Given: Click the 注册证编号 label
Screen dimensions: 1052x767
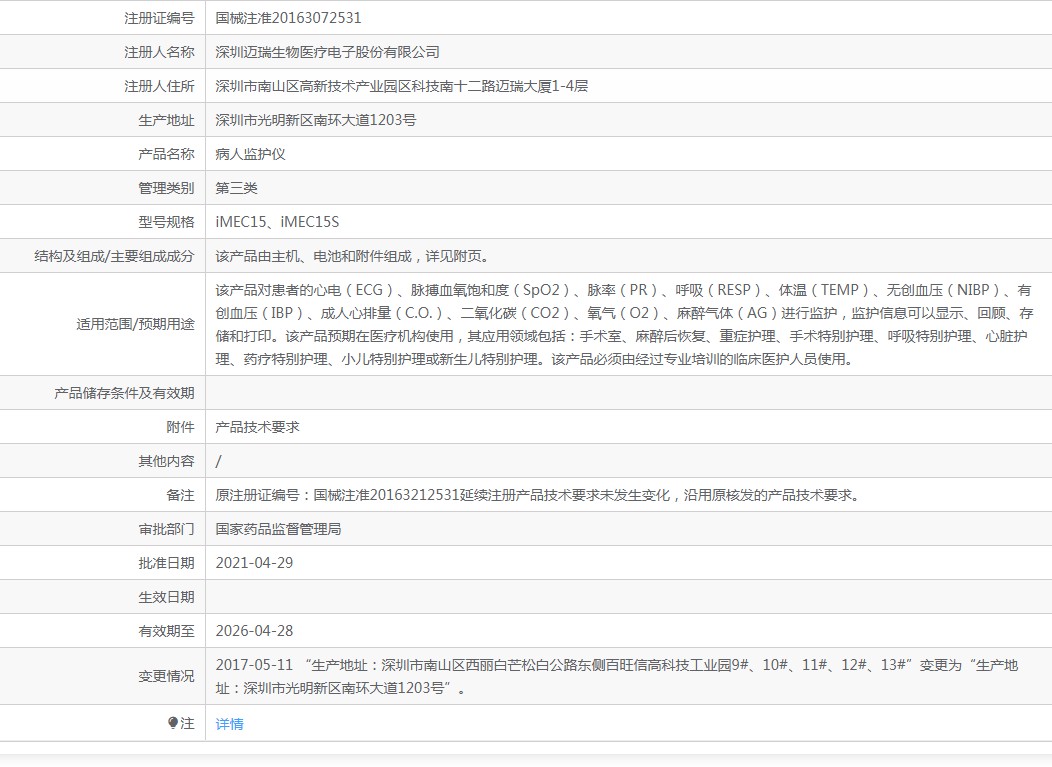Looking at the screenshot, I should (x=159, y=18).
